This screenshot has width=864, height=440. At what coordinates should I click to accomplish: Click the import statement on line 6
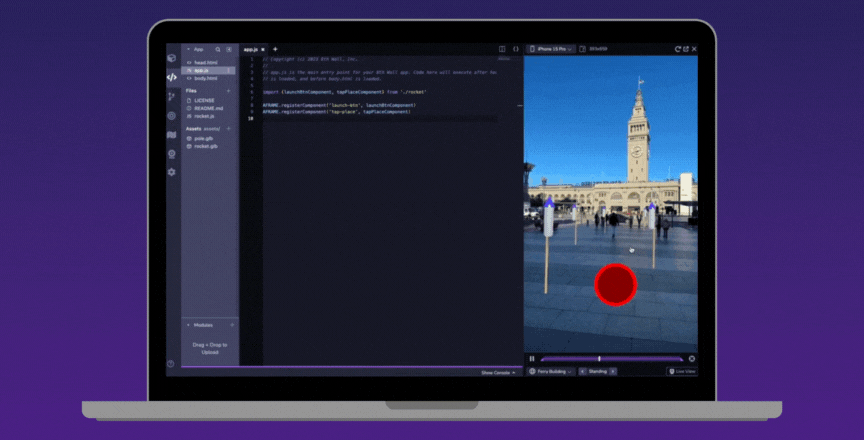pyautogui.click(x=344, y=92)
